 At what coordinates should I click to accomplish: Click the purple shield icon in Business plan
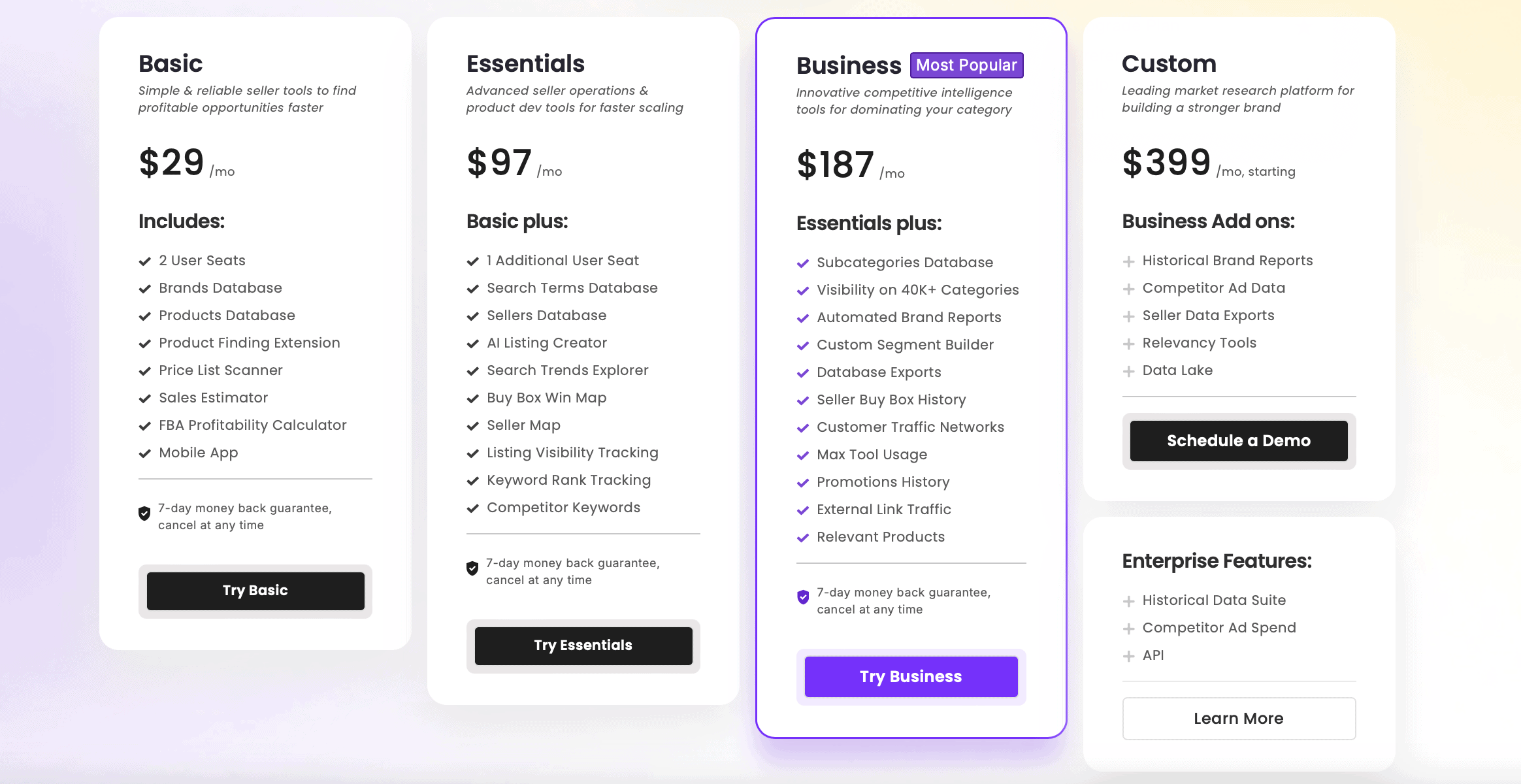click(x=803, y=597)
